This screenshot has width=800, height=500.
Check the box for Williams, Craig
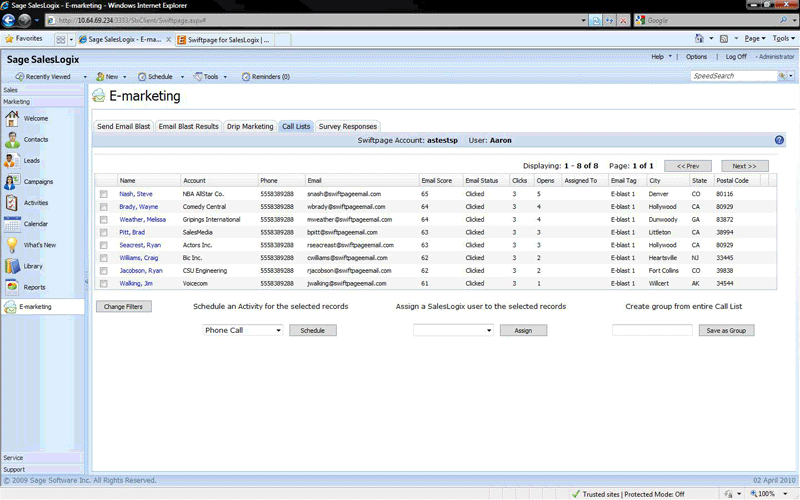tap(104, 258)
